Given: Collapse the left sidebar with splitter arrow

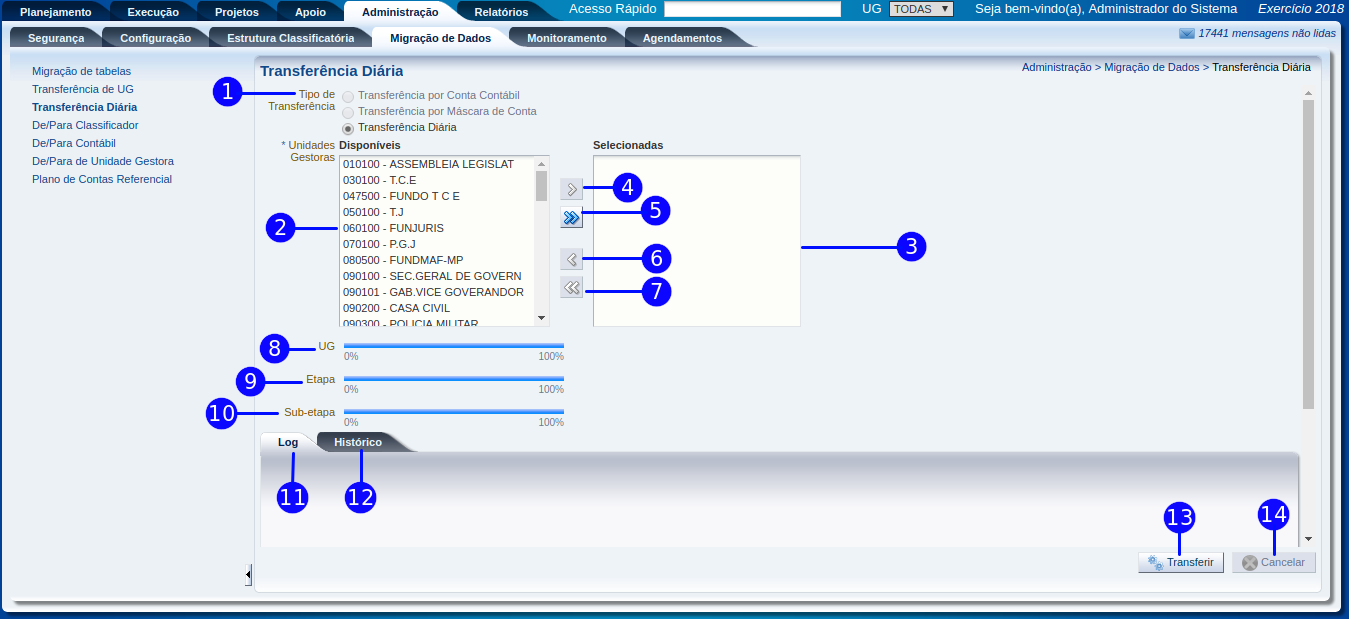Looking at the screenshot, I should pyautogui.click(x=248, y=574).
